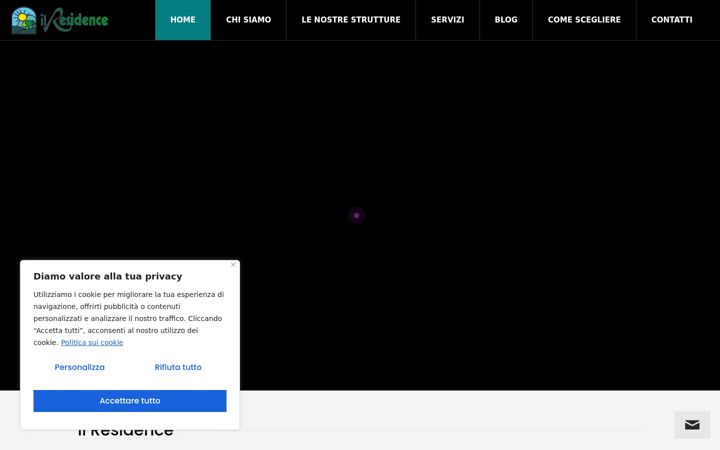This screenshot has height=450, width=720.
Task: Click the Il Residence logo
Action: click(60, 20)
